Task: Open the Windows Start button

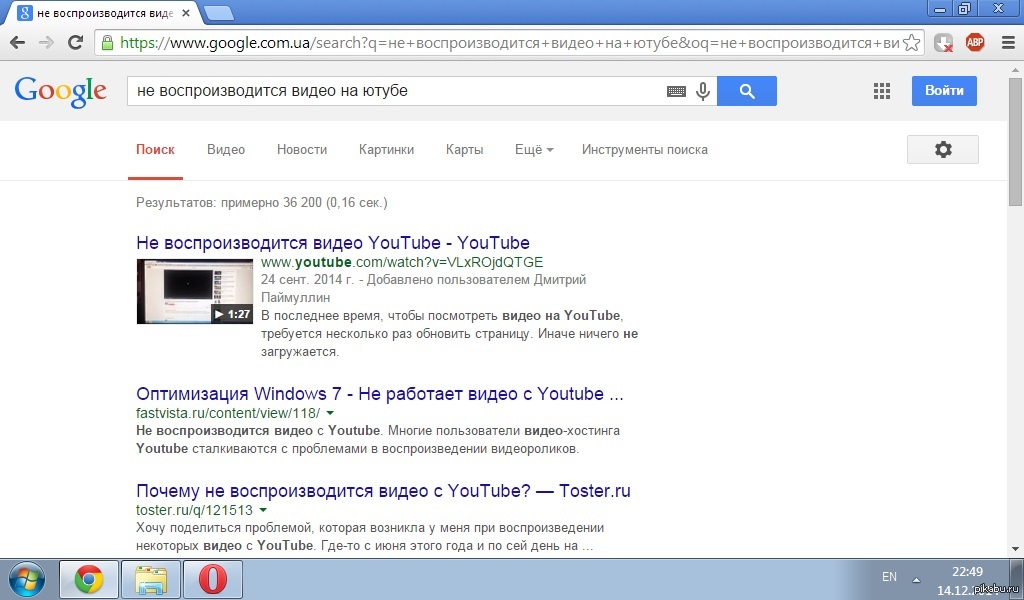Action: [26, 579]
